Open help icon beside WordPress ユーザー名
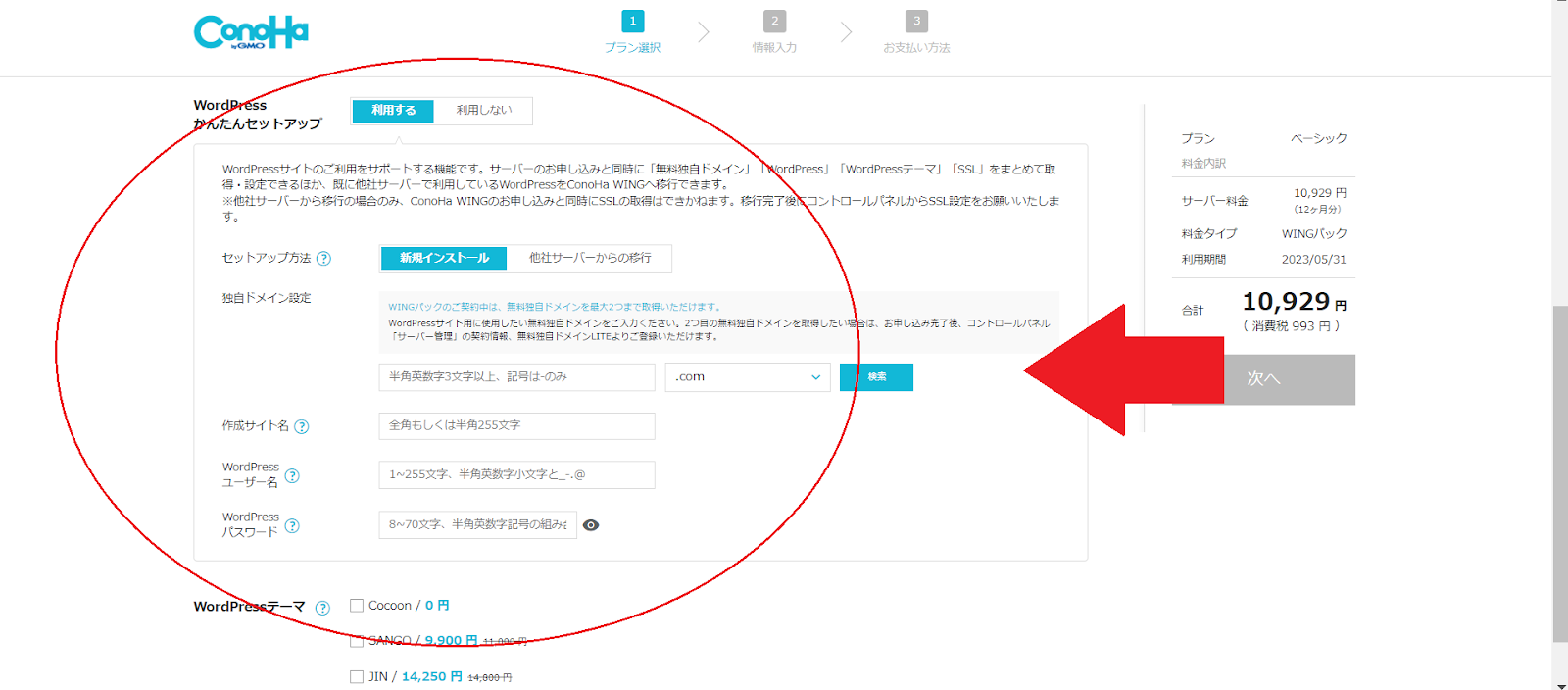 coord(292,476)
